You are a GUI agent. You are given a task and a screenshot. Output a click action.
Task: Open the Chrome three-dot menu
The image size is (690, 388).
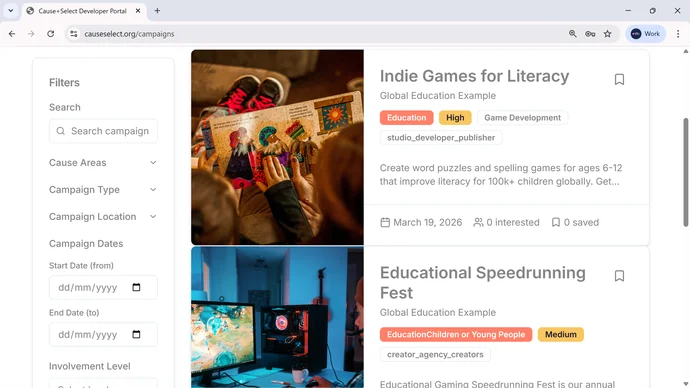point(678,34)
